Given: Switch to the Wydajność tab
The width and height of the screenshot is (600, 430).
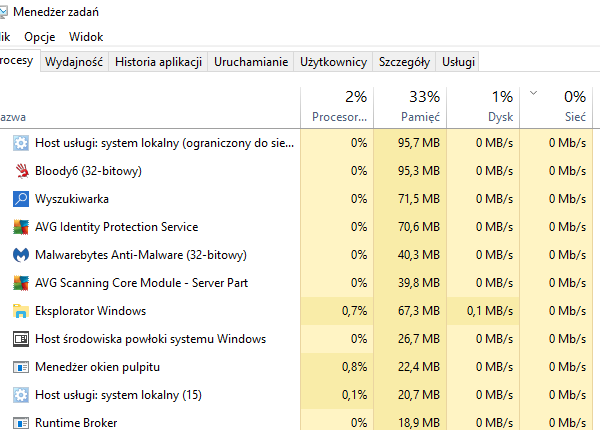Looking at the screenshot, I should [74, 62].
